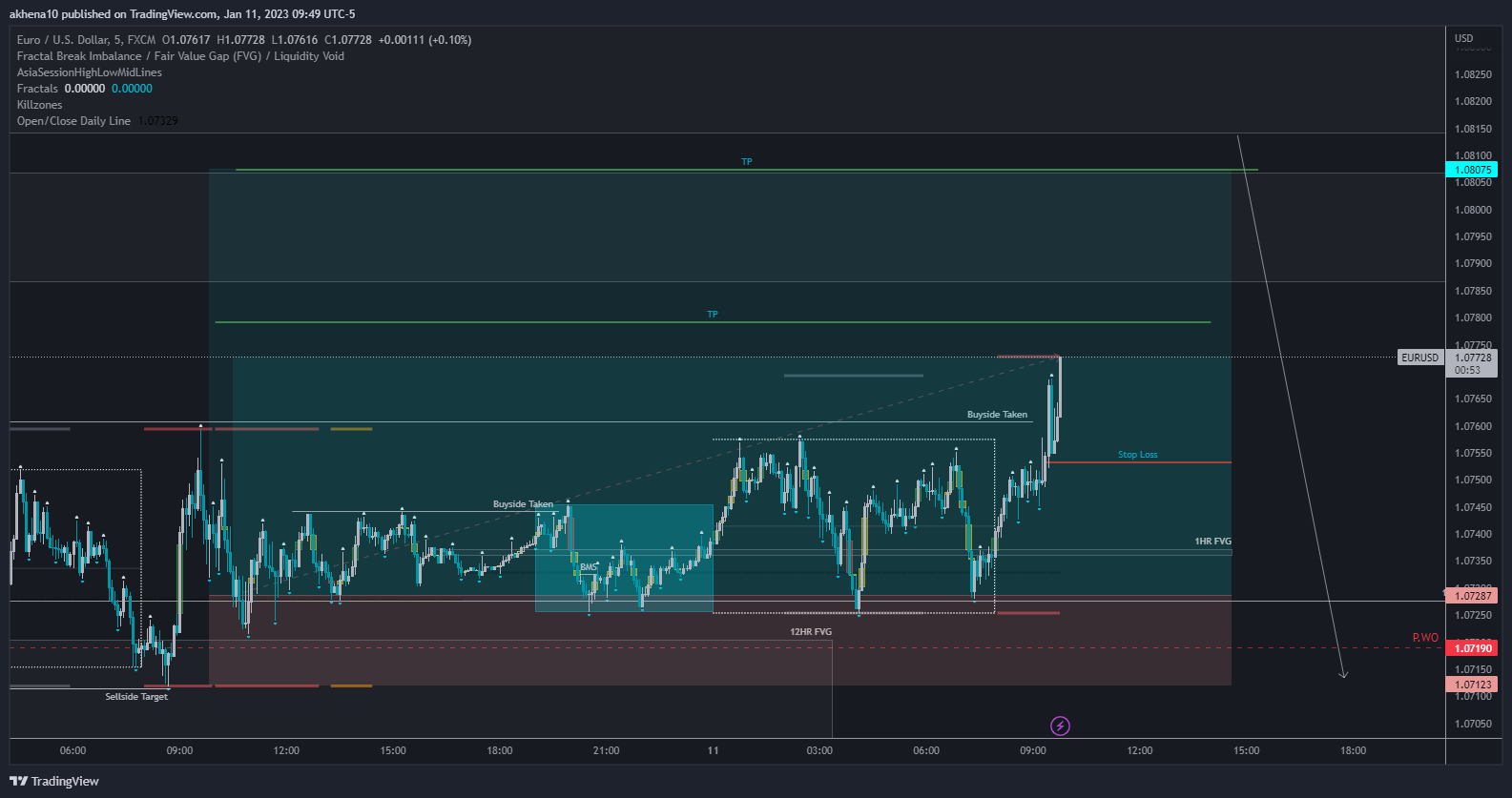1512x798 pixels.
Task: Select the Buyside Taken label above teal box
Action: [x=523, y=504]
